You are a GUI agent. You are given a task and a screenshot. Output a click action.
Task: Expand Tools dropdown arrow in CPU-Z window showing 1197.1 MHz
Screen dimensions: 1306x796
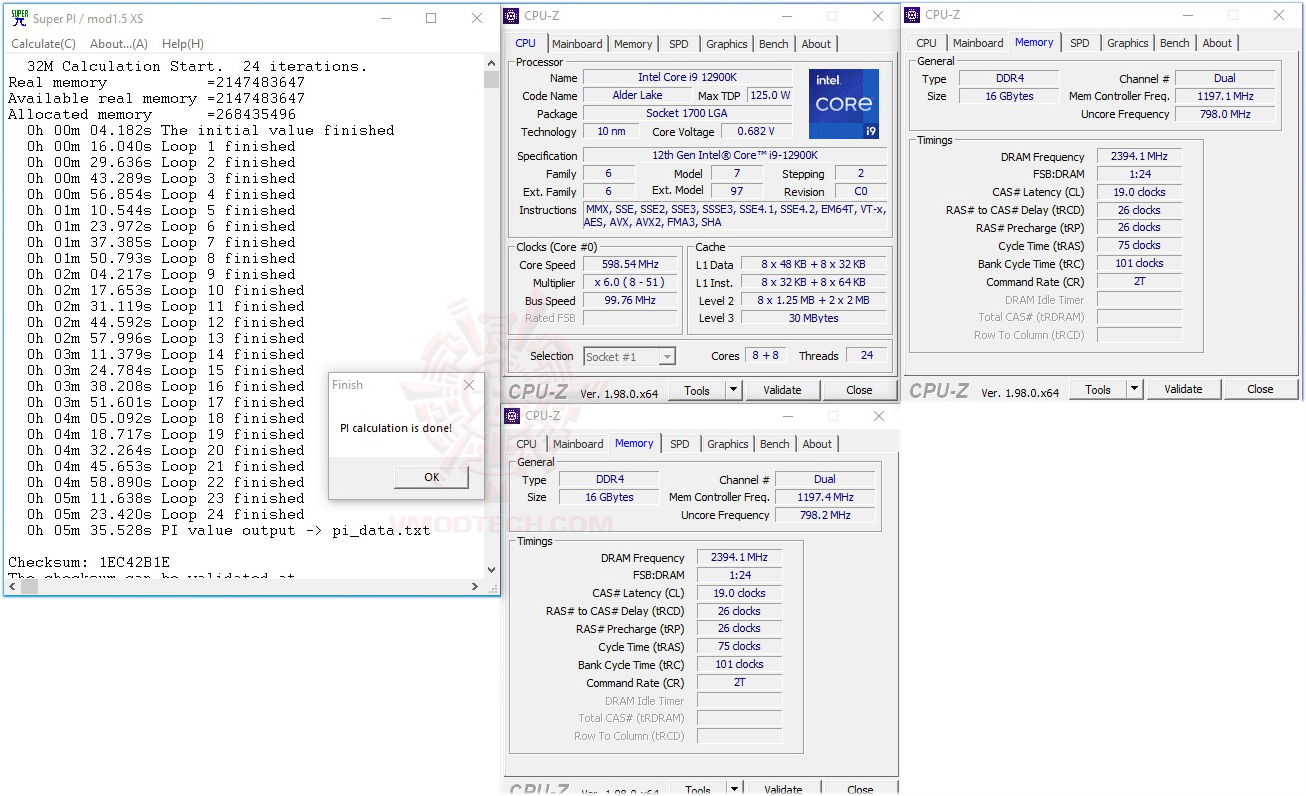click(x=1135, y=390)
